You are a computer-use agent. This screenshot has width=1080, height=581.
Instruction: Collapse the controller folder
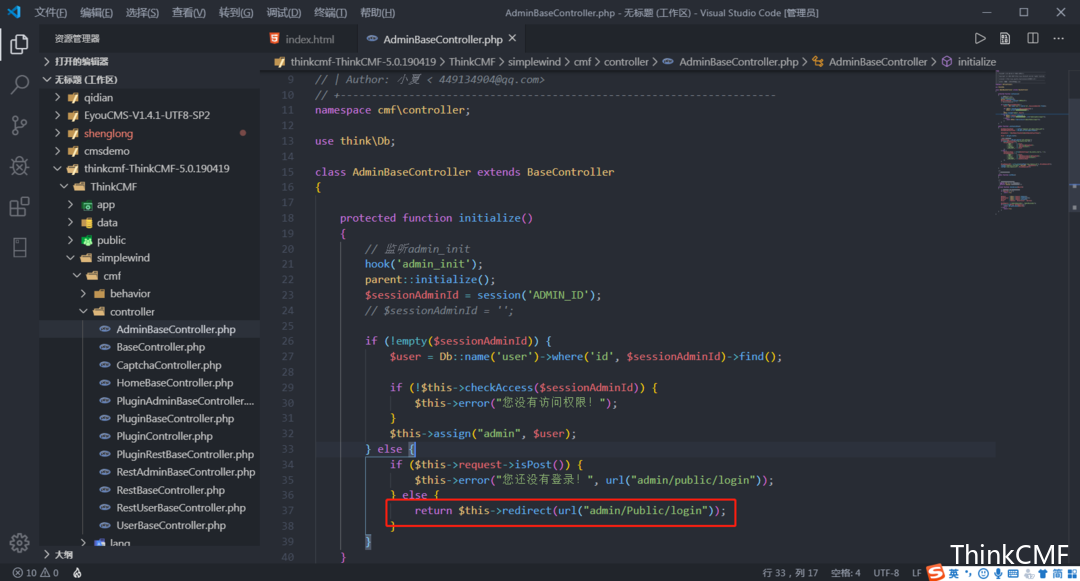(x=150, y=311)
